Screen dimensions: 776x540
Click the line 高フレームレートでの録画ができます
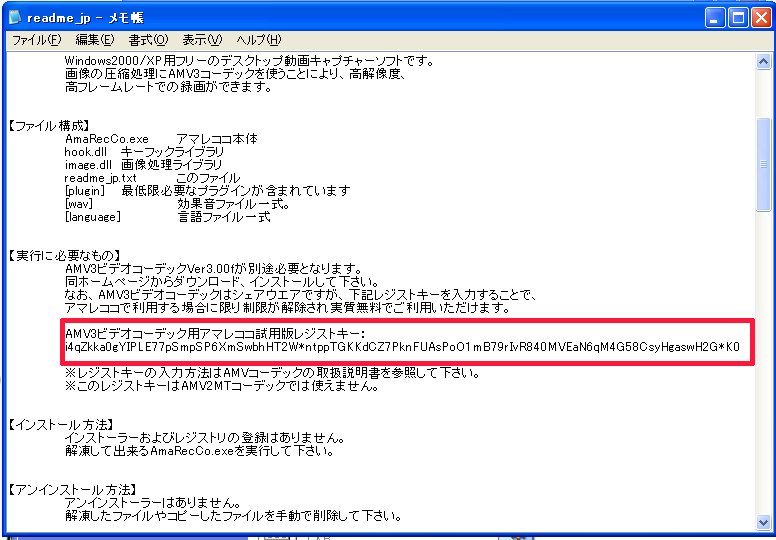click(x=168, y=88)
